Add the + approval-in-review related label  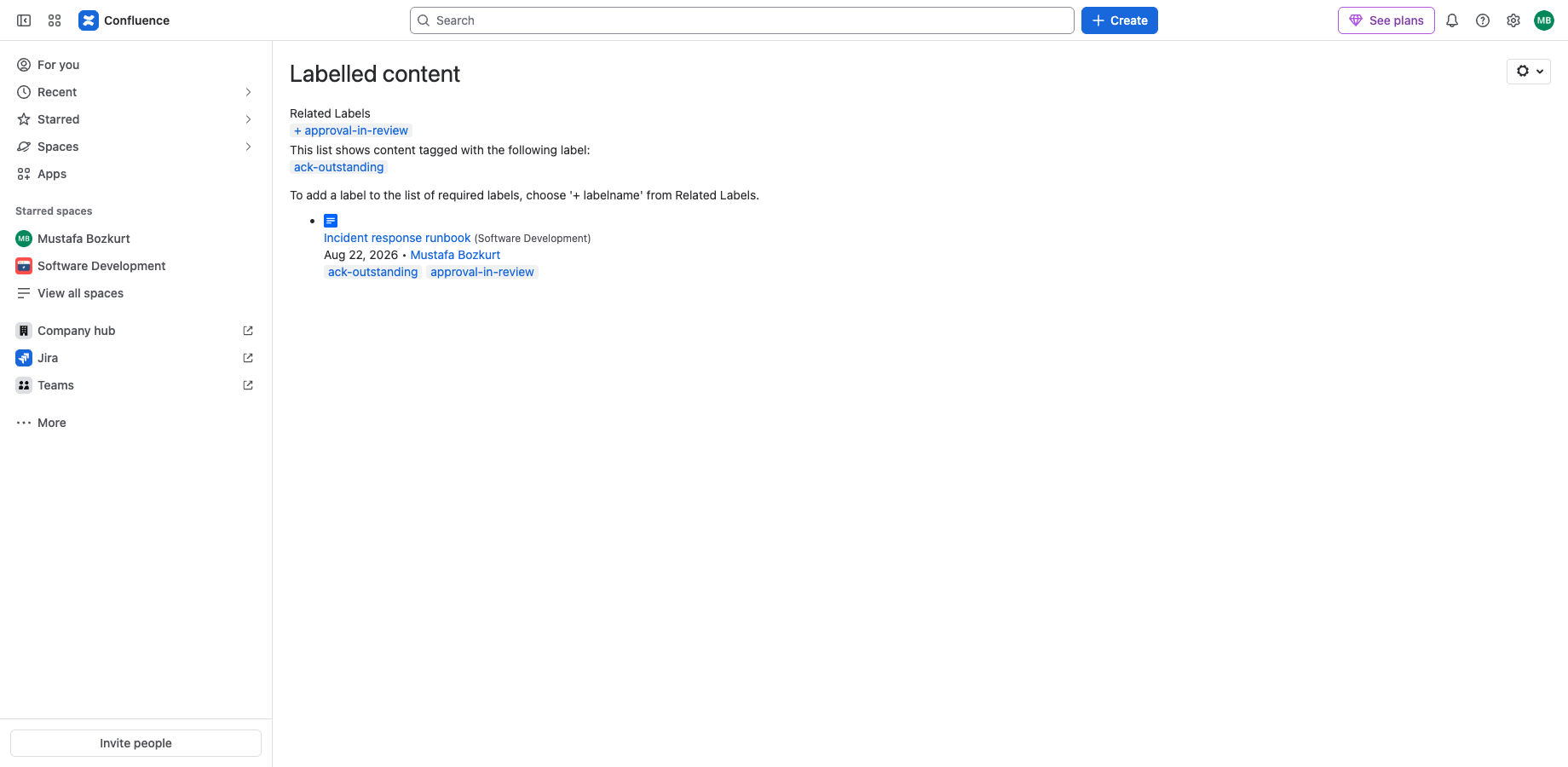pos(351,130)
